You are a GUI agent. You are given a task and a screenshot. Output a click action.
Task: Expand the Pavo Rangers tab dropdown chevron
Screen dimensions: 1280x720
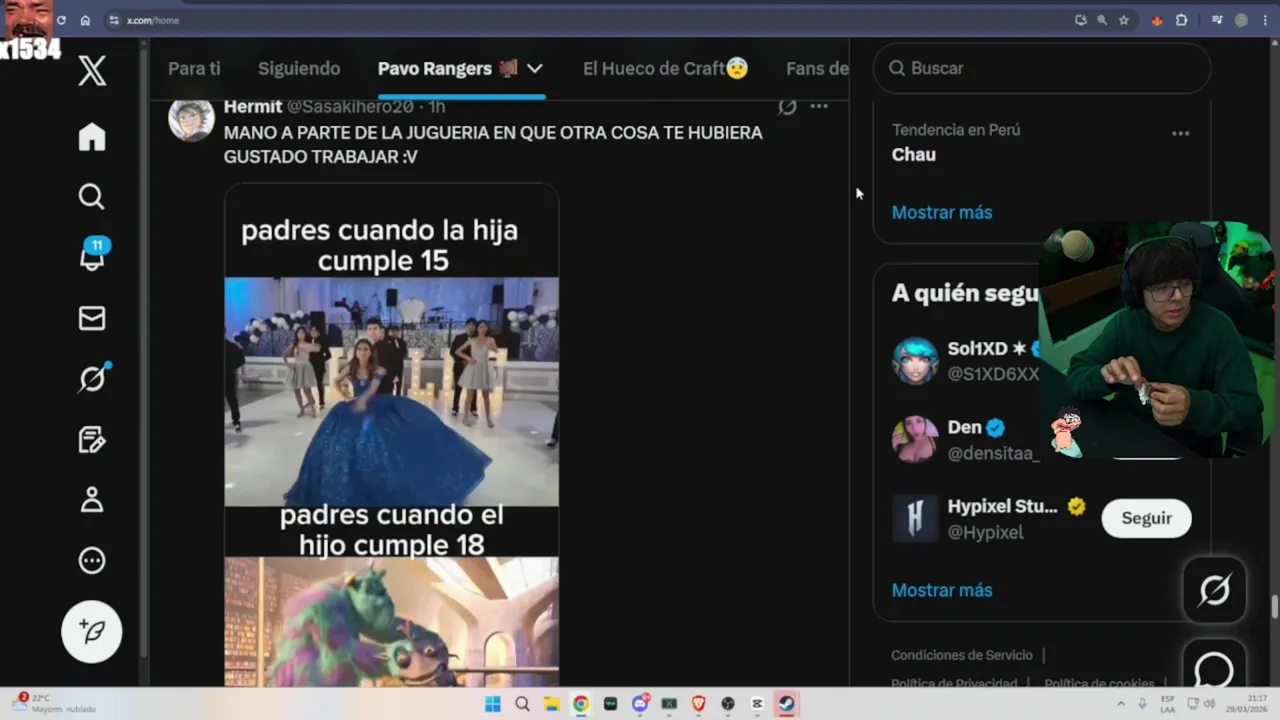click(x=535, y=68)
